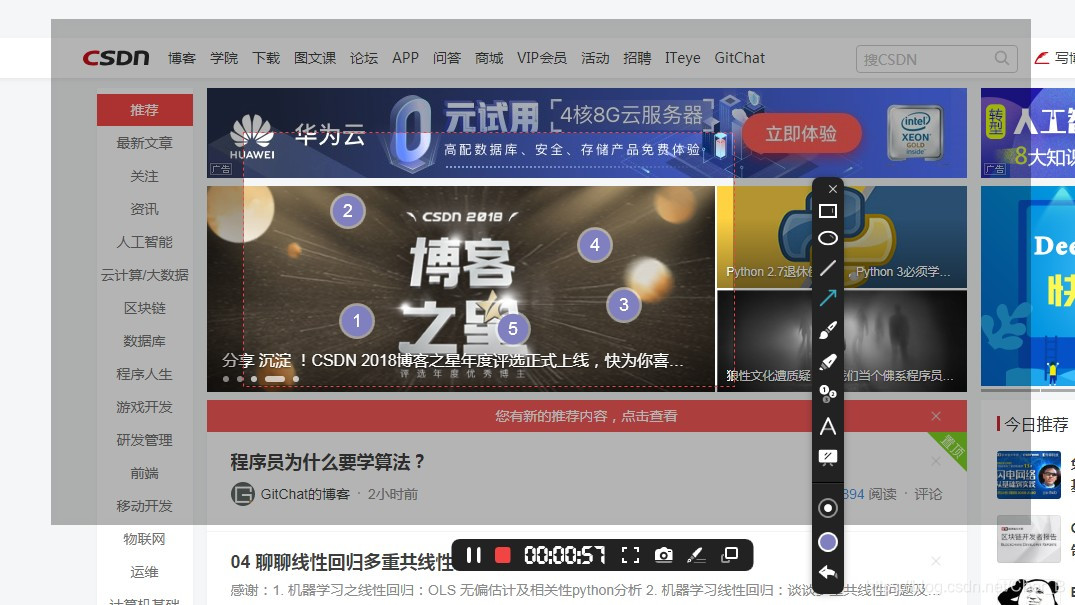
Task: Open line thickness size selector
Action: point(828,508)
